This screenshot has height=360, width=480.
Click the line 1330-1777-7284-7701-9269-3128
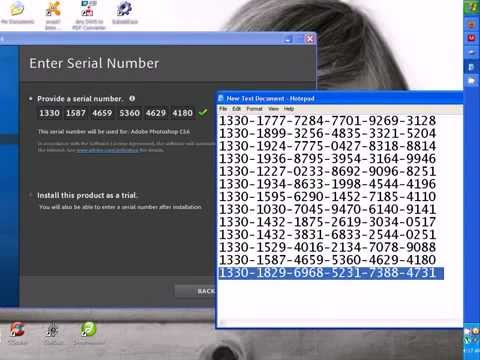tap(327, 121)
